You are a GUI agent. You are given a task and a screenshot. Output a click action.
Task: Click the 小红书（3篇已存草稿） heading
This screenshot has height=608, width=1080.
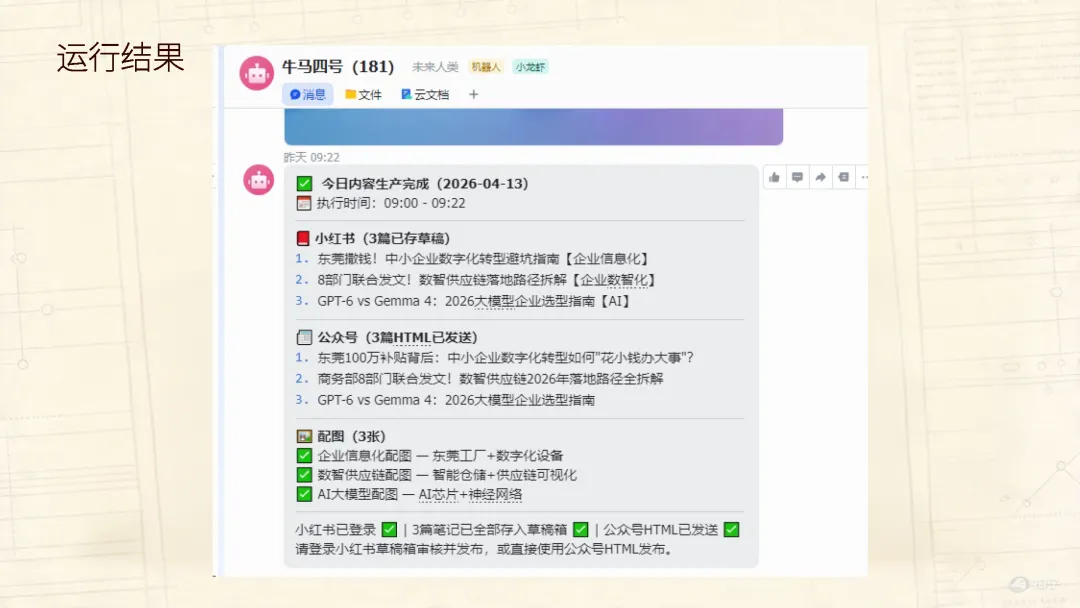click(x=382, y=238)
